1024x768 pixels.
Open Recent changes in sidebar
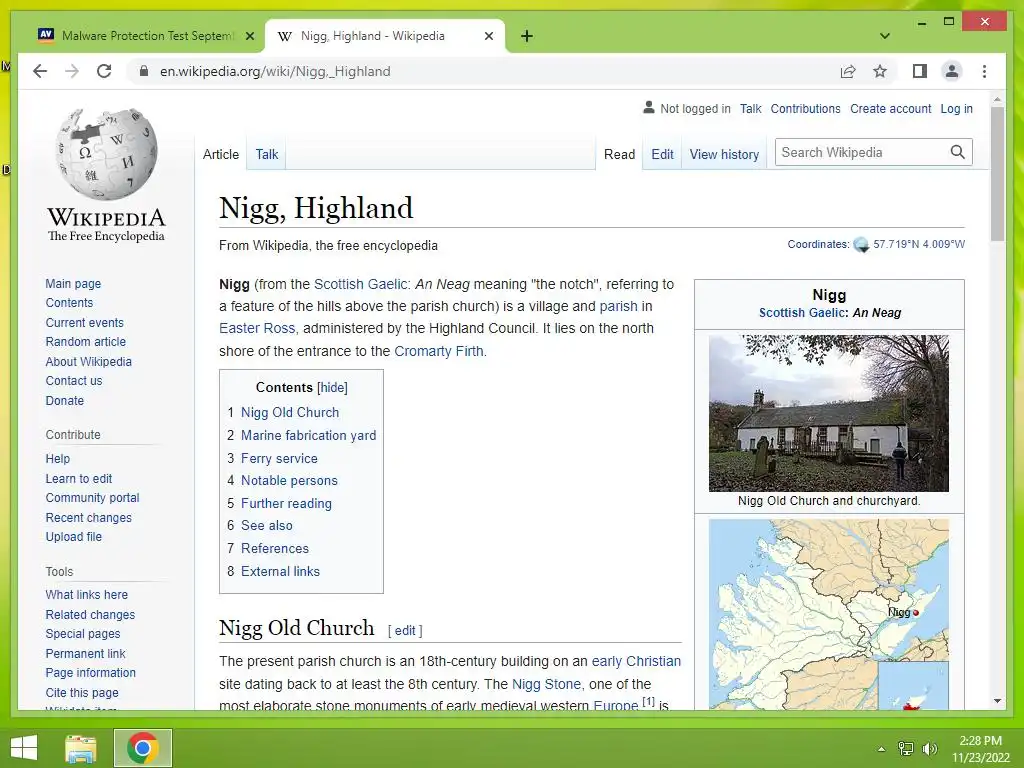(x=89, y=518)
